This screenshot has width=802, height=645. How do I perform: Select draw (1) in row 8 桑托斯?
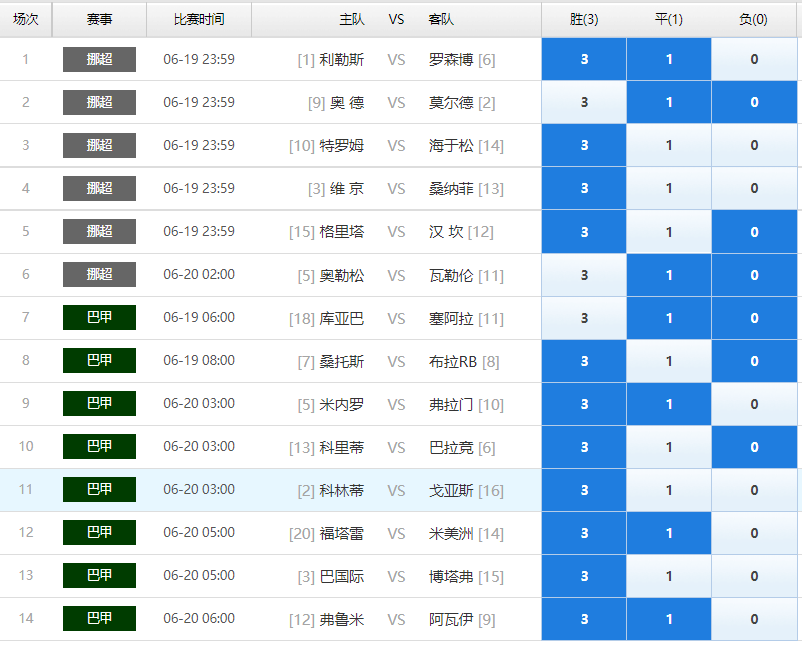coord(669,361)
